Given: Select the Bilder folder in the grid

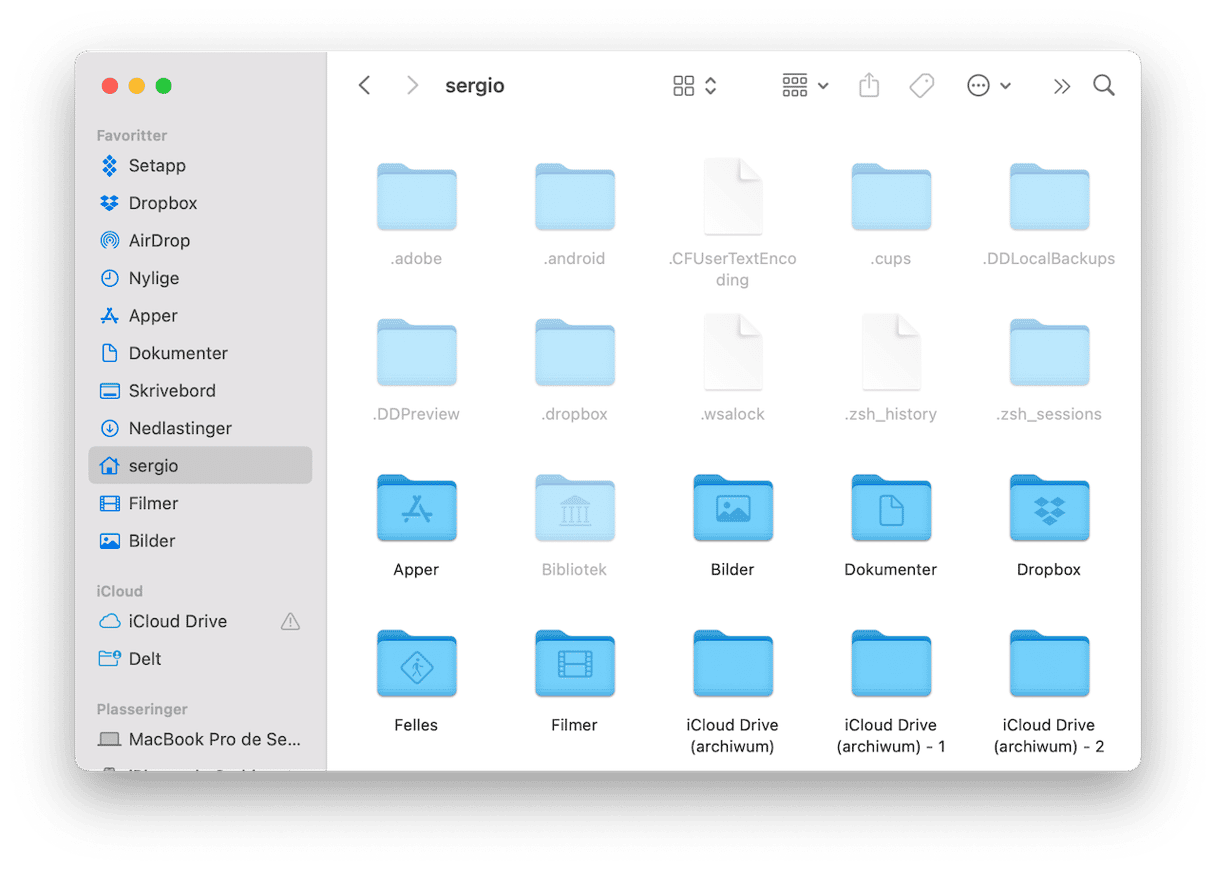Looking at the screenshot, I should point(733,508).
